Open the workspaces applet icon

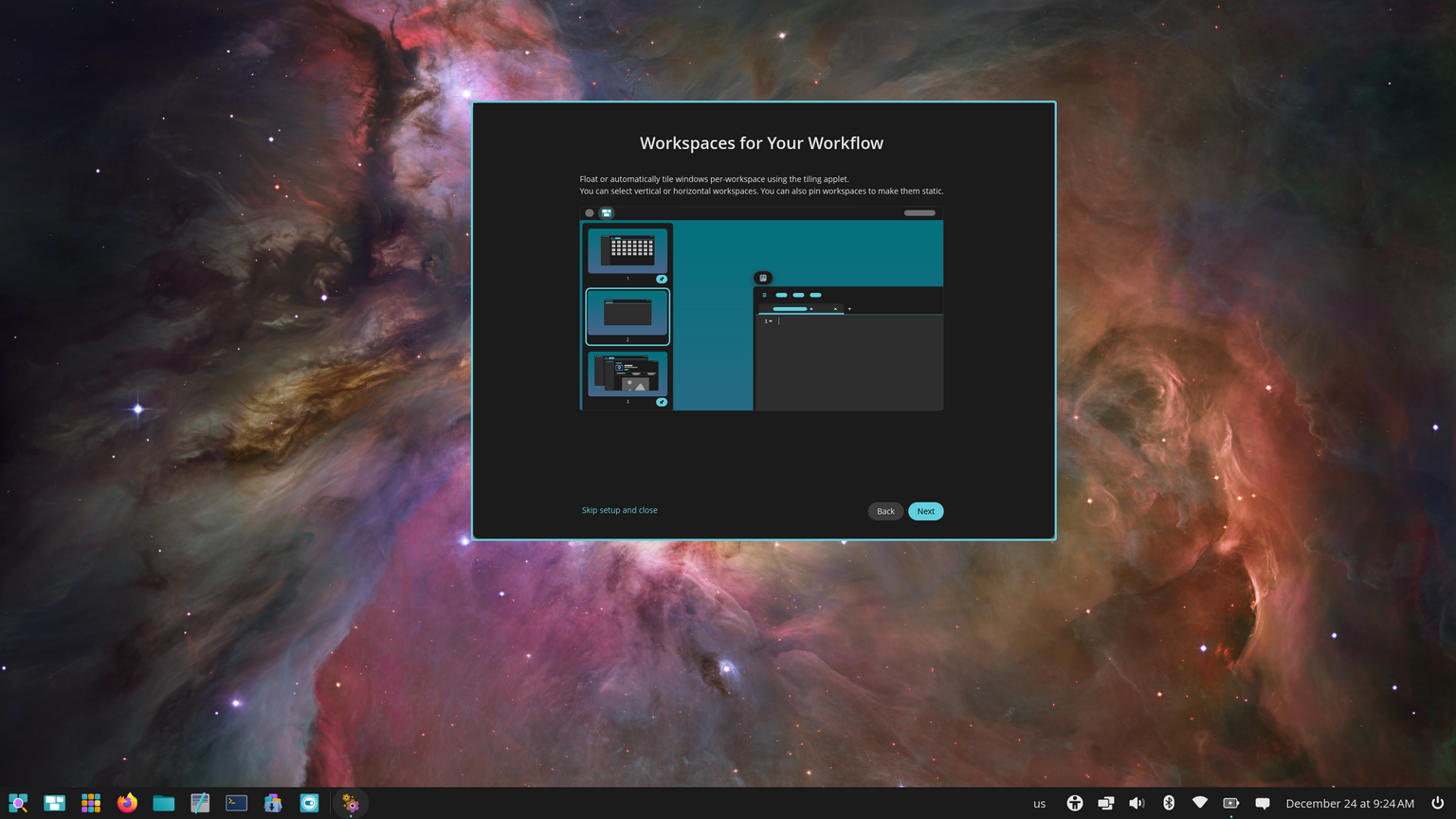click(x=54, y=803)
